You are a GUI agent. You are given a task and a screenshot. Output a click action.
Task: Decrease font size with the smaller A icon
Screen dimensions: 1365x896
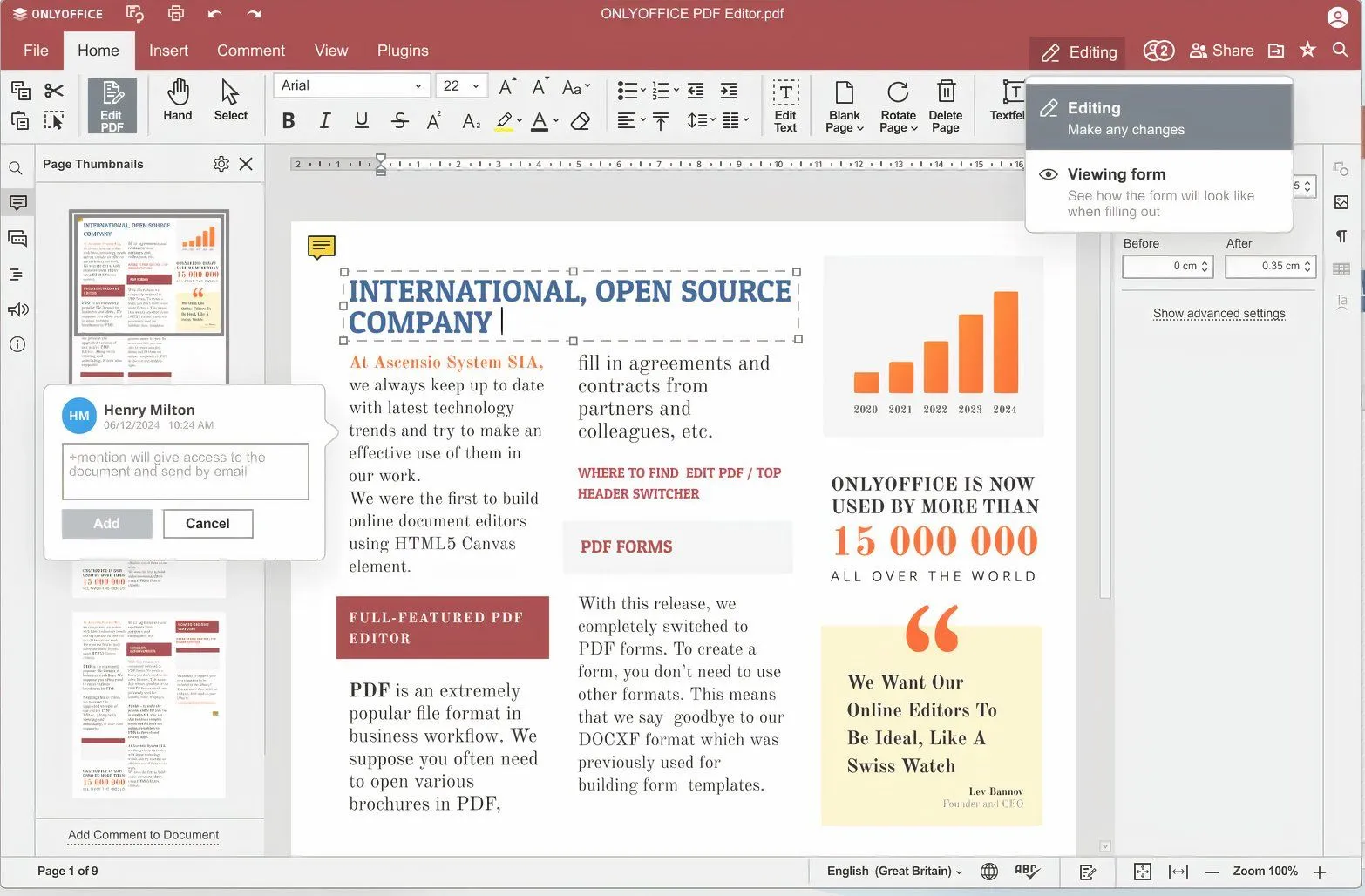tap(540, 86)
